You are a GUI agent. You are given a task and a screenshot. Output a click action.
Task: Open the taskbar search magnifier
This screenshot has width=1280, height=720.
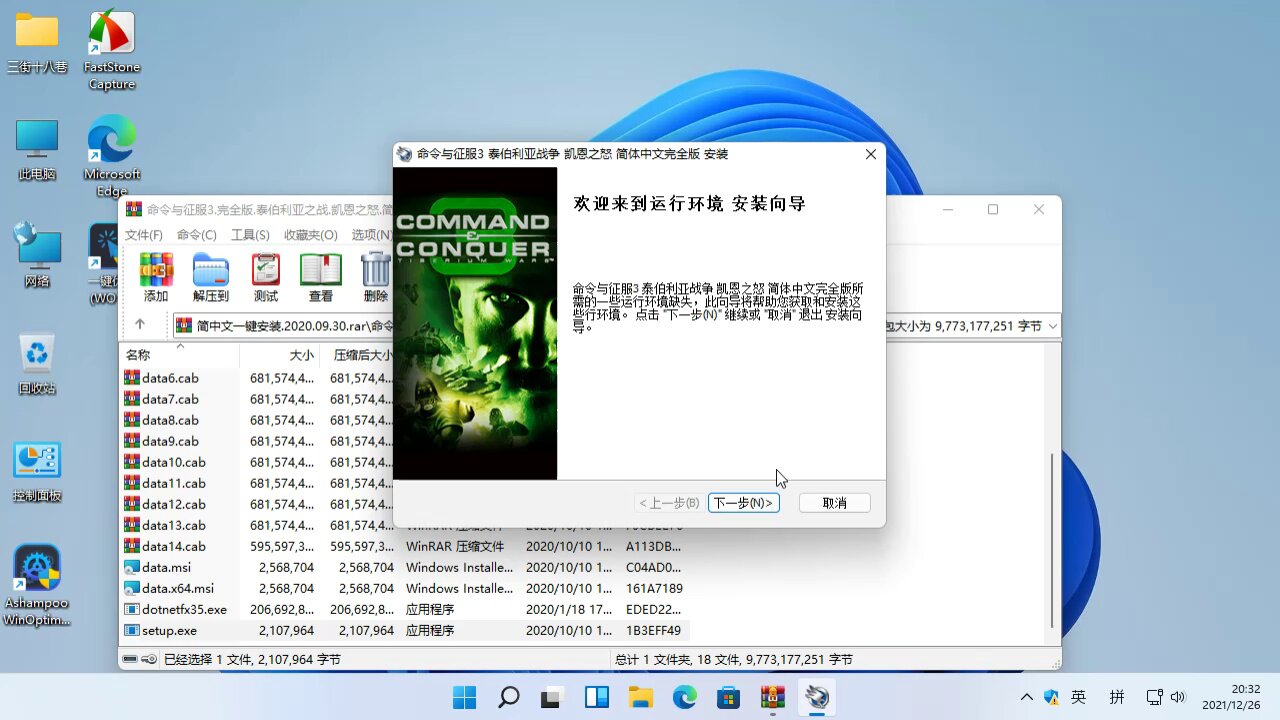point(509,697)
